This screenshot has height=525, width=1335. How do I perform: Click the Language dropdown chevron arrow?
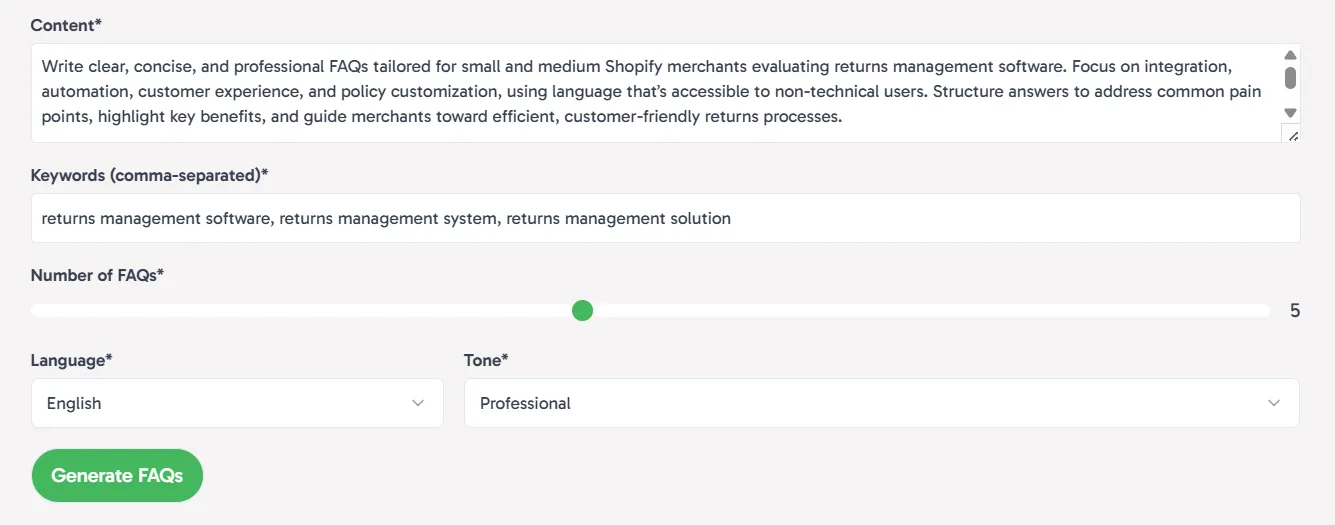tap(418, 403)
